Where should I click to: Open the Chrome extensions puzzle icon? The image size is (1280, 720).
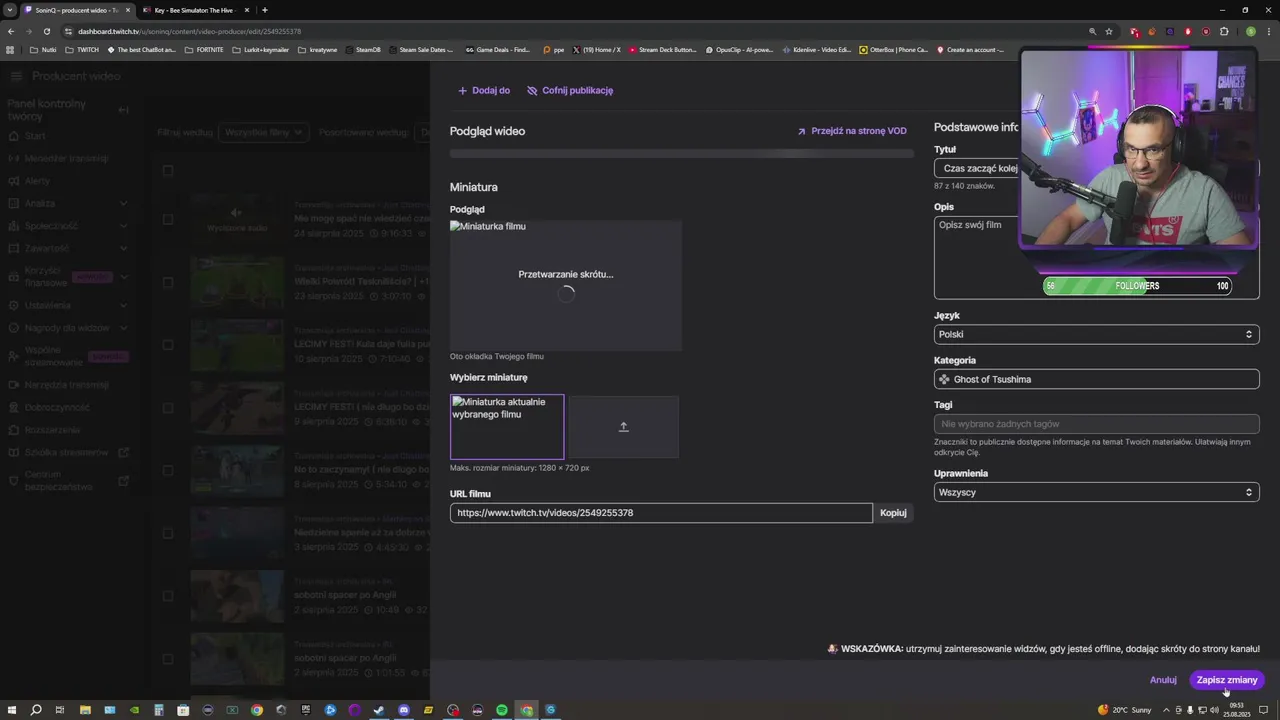click(x=1224, y=31)
